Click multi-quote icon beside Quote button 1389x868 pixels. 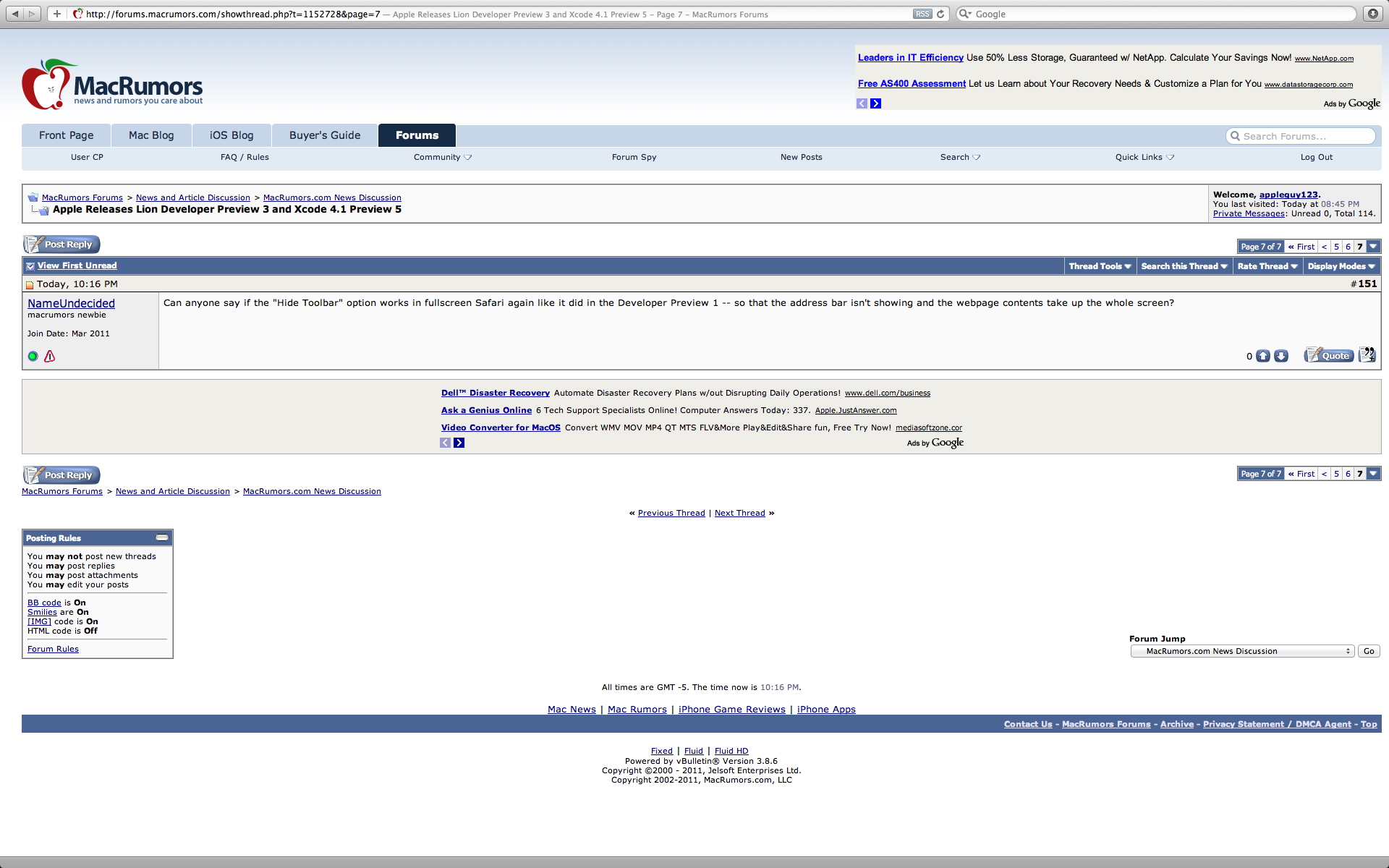coord(1367,354)
